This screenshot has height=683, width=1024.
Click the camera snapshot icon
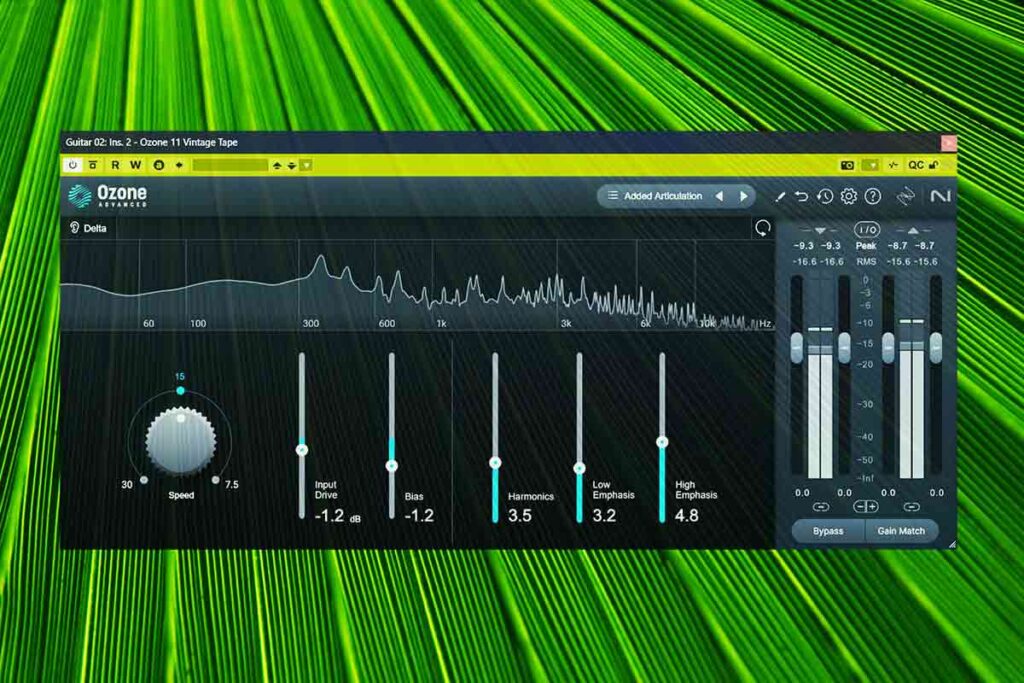click(x=847, y=165)
